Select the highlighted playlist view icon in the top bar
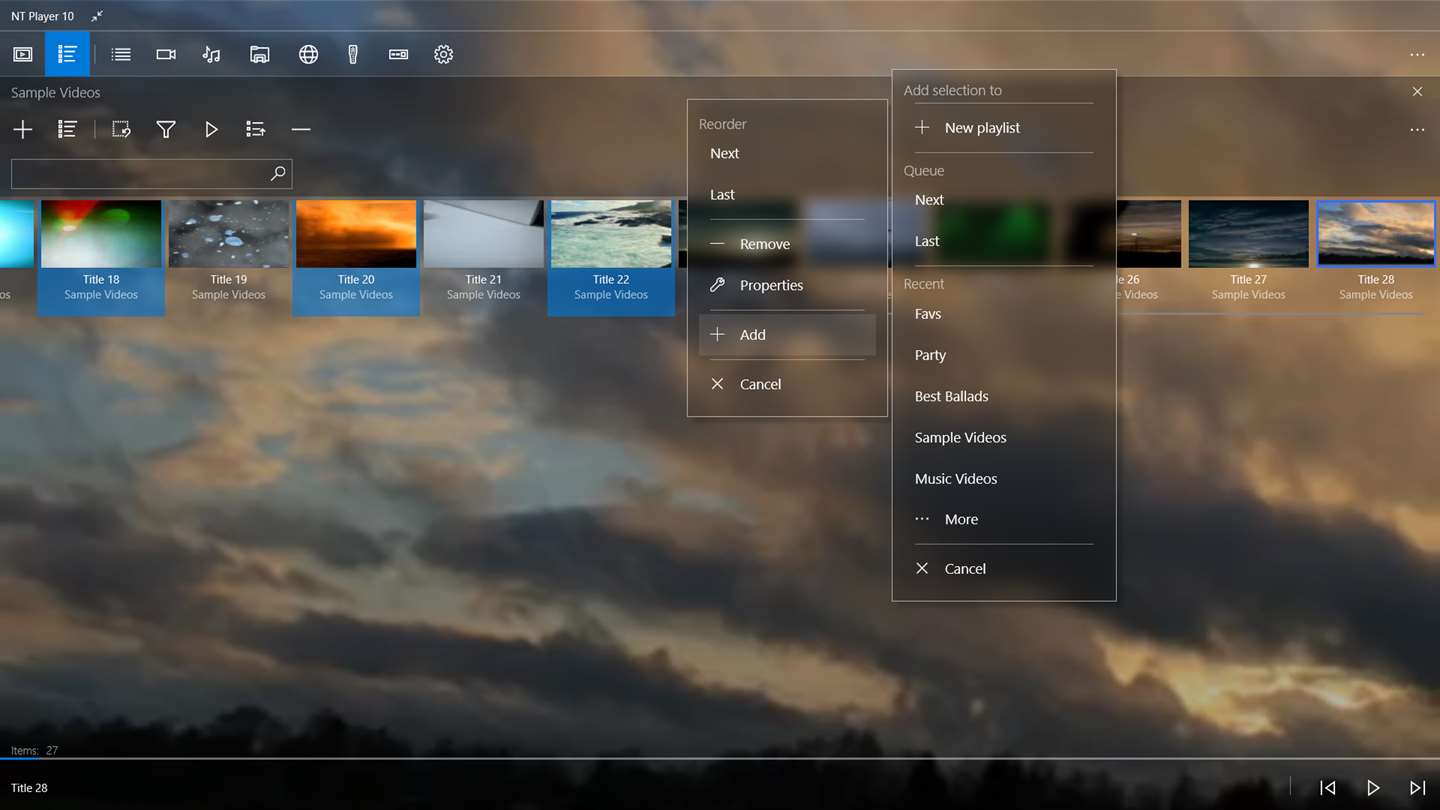This screenshot has height=810, width=1440. [67, 54]
